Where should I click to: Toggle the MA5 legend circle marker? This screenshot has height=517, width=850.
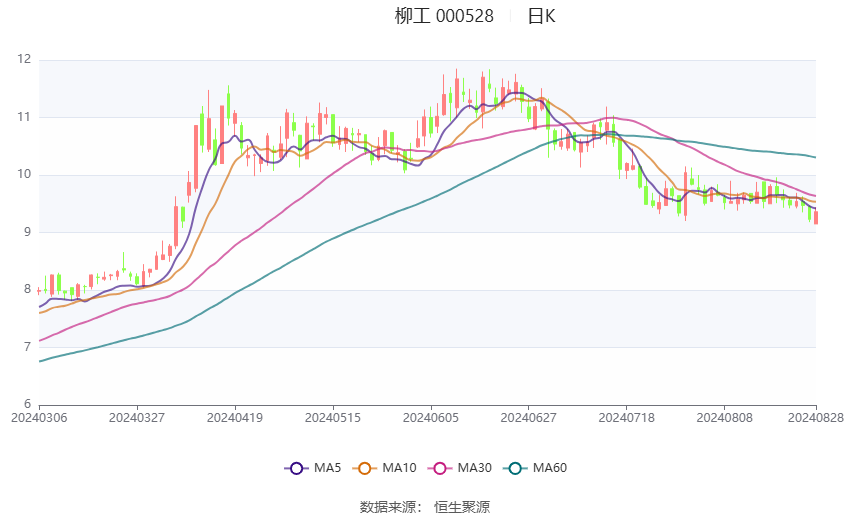click(297, 468)
